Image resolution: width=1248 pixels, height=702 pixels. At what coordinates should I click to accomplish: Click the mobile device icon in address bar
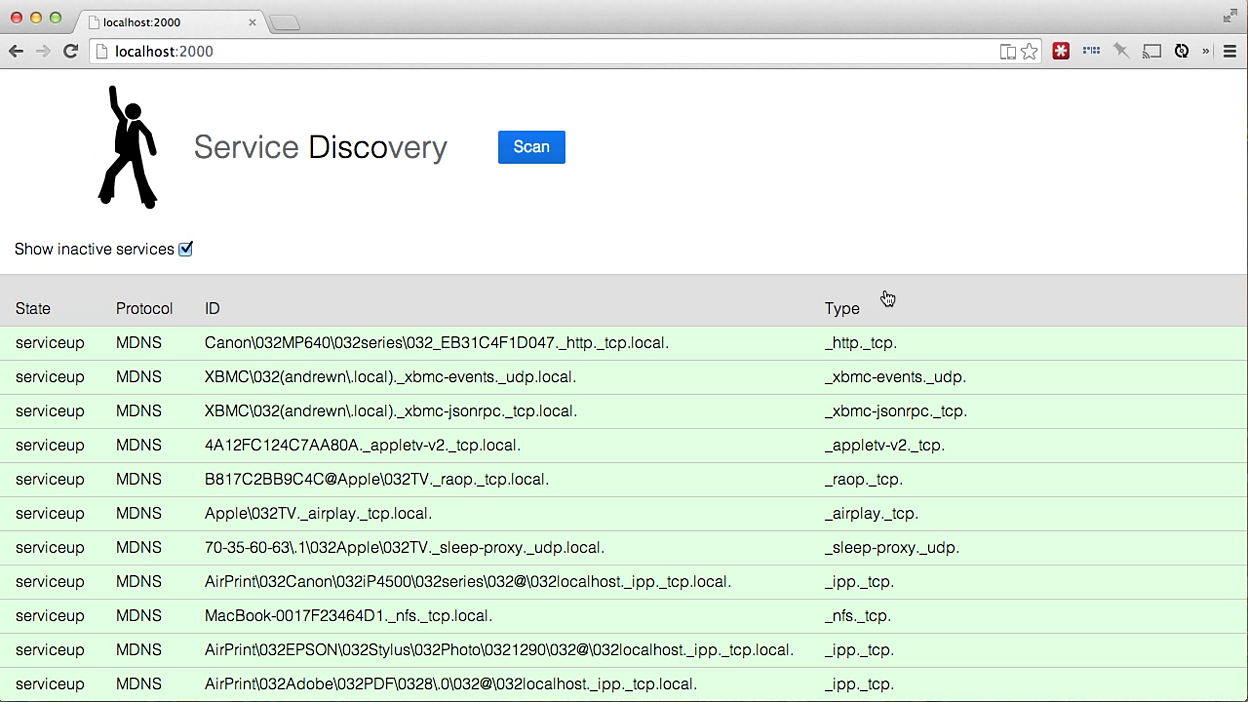pos(1007,50)
